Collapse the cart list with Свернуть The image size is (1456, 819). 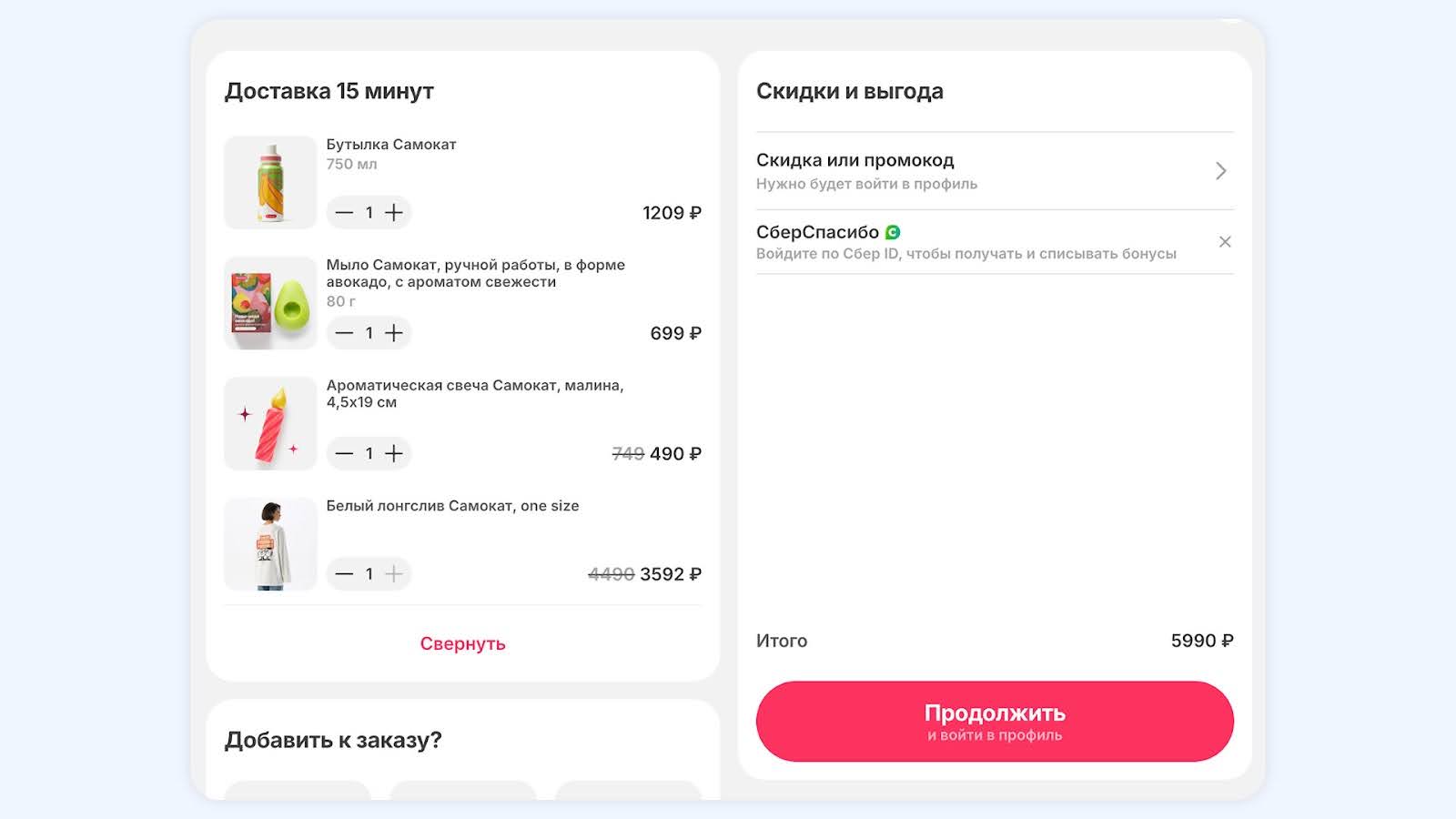coord(462,643)
